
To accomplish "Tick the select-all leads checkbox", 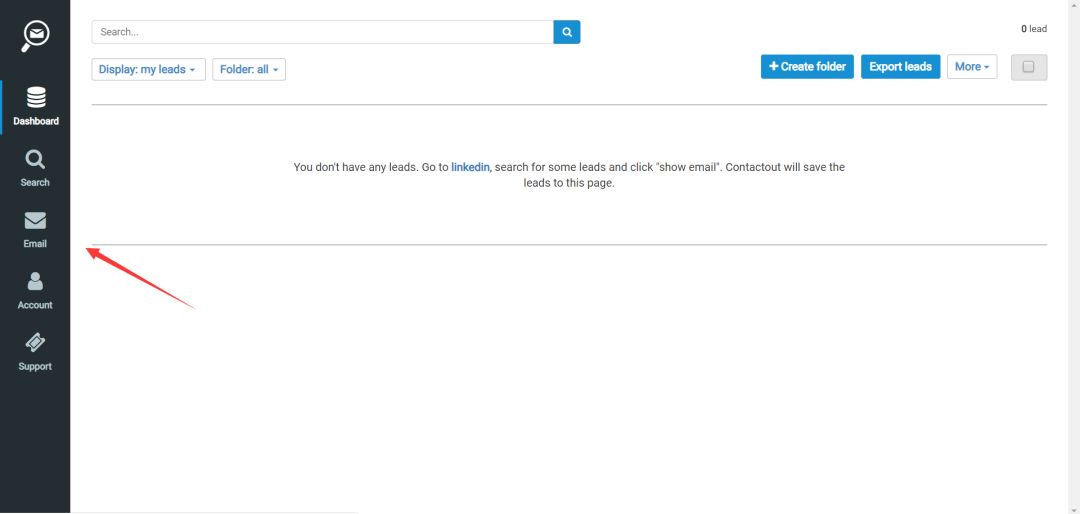I will [x=1028, y=67].
